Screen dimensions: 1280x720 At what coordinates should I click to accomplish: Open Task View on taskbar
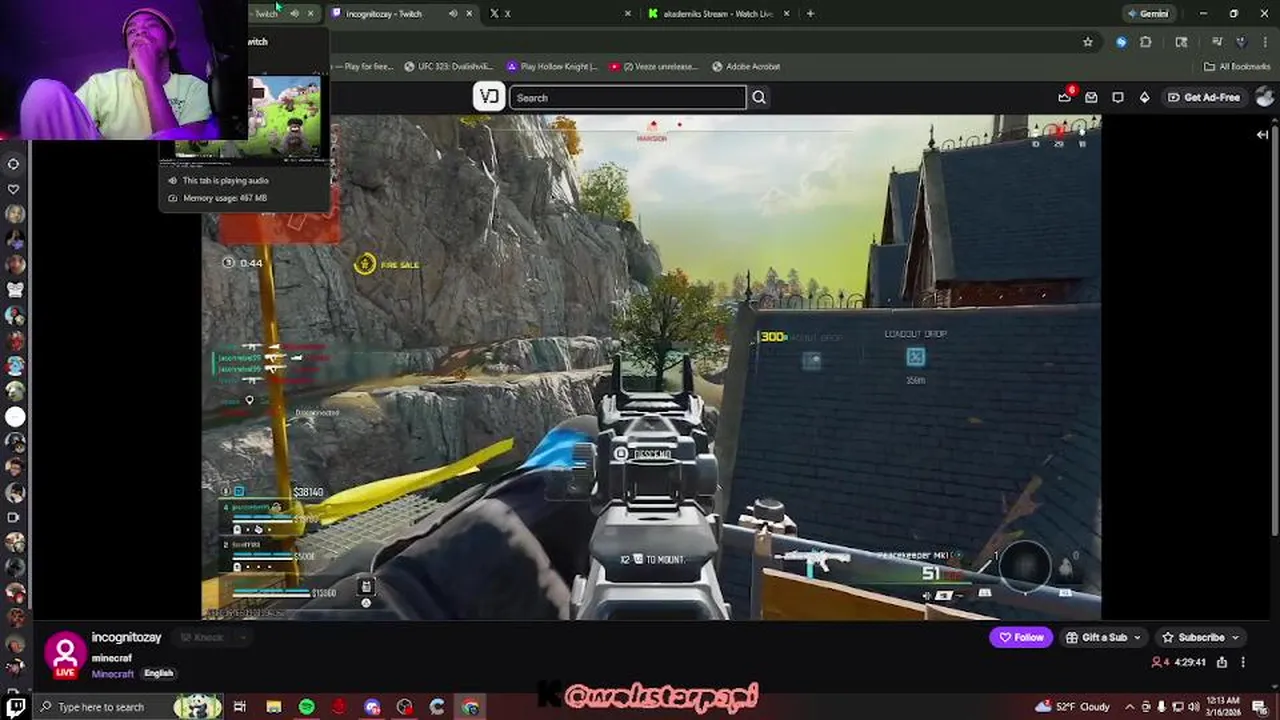coord(240,707)
